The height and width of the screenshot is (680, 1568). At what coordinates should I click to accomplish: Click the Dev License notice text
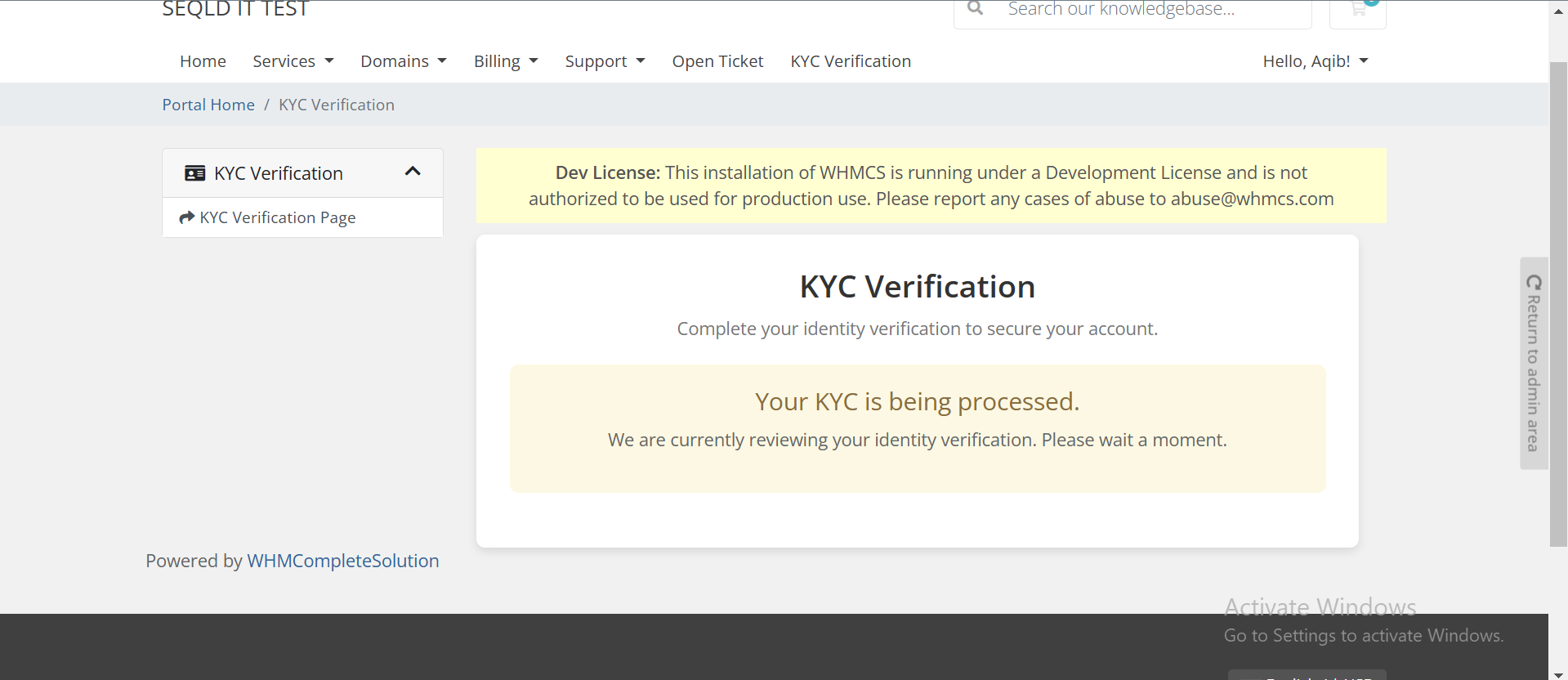[x=931, y=186]
